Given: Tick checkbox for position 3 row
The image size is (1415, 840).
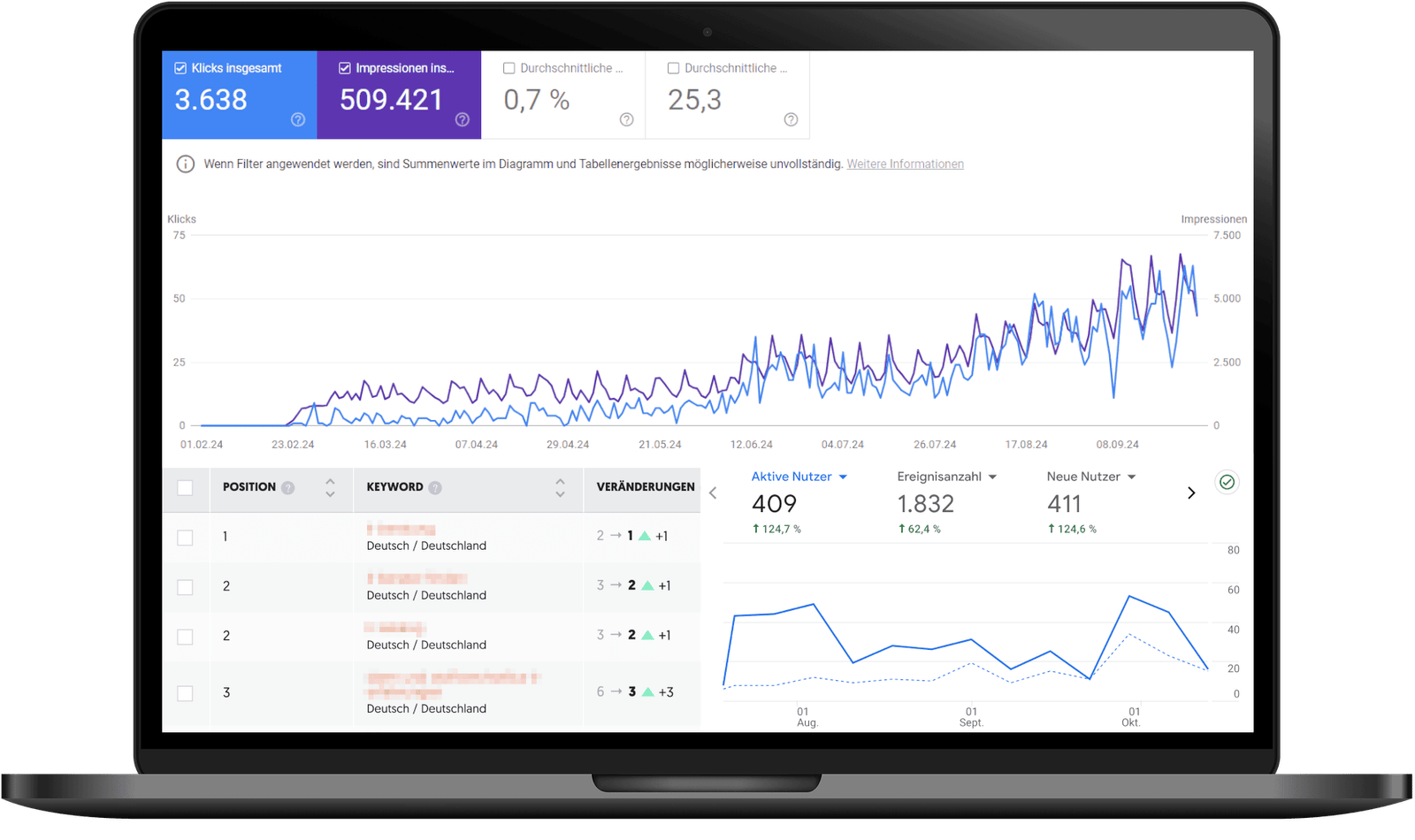Looking at the screenshot, I should (x=185, y=693).
